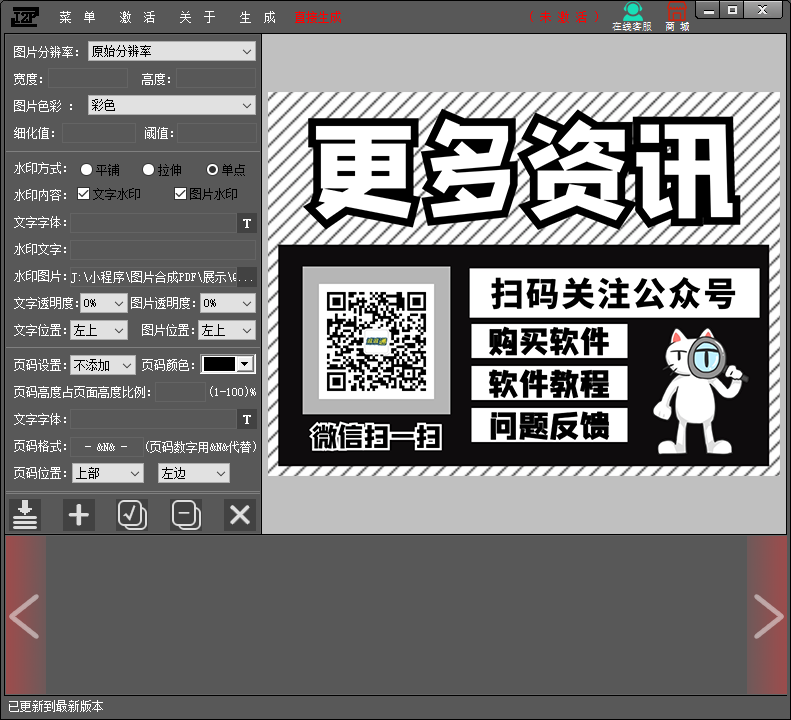791x720 pixels.
Task: Toggle the 图片水印 checkbox
Action: pos(181,194)
